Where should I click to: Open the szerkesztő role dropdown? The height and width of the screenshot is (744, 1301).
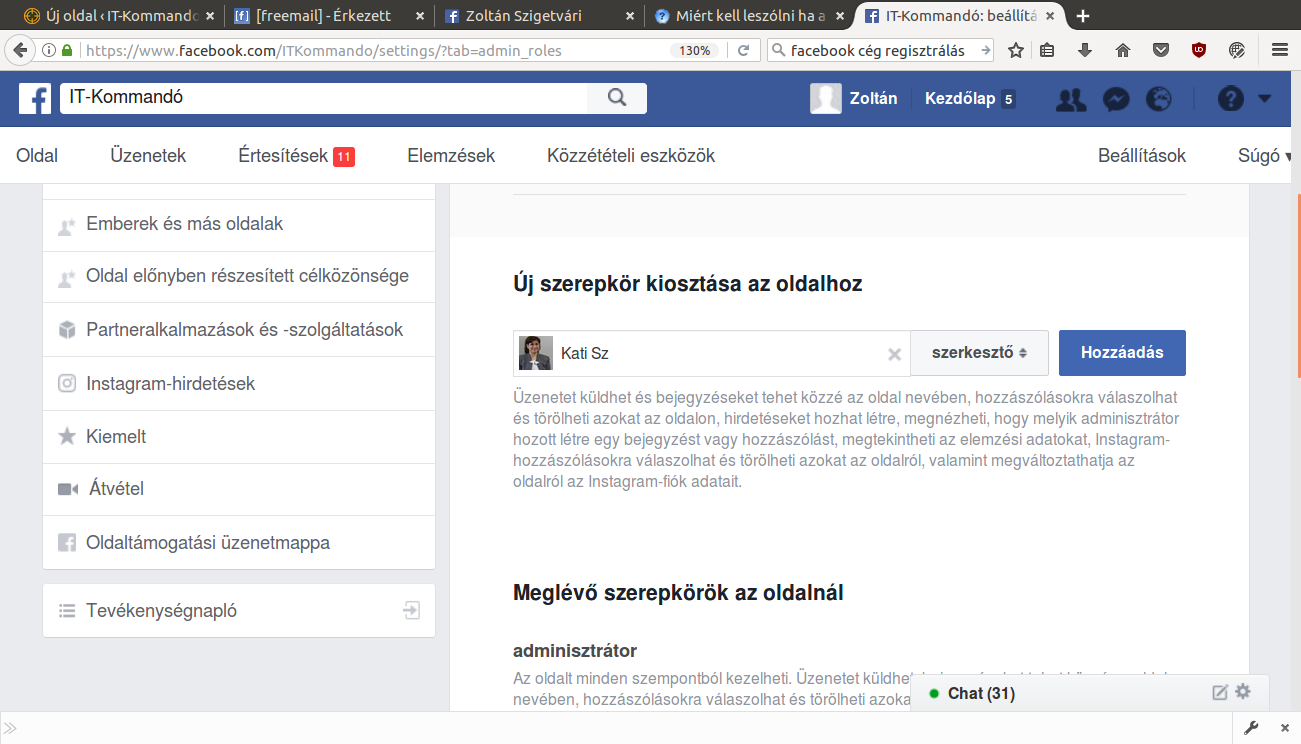click(x=979, y=353)
